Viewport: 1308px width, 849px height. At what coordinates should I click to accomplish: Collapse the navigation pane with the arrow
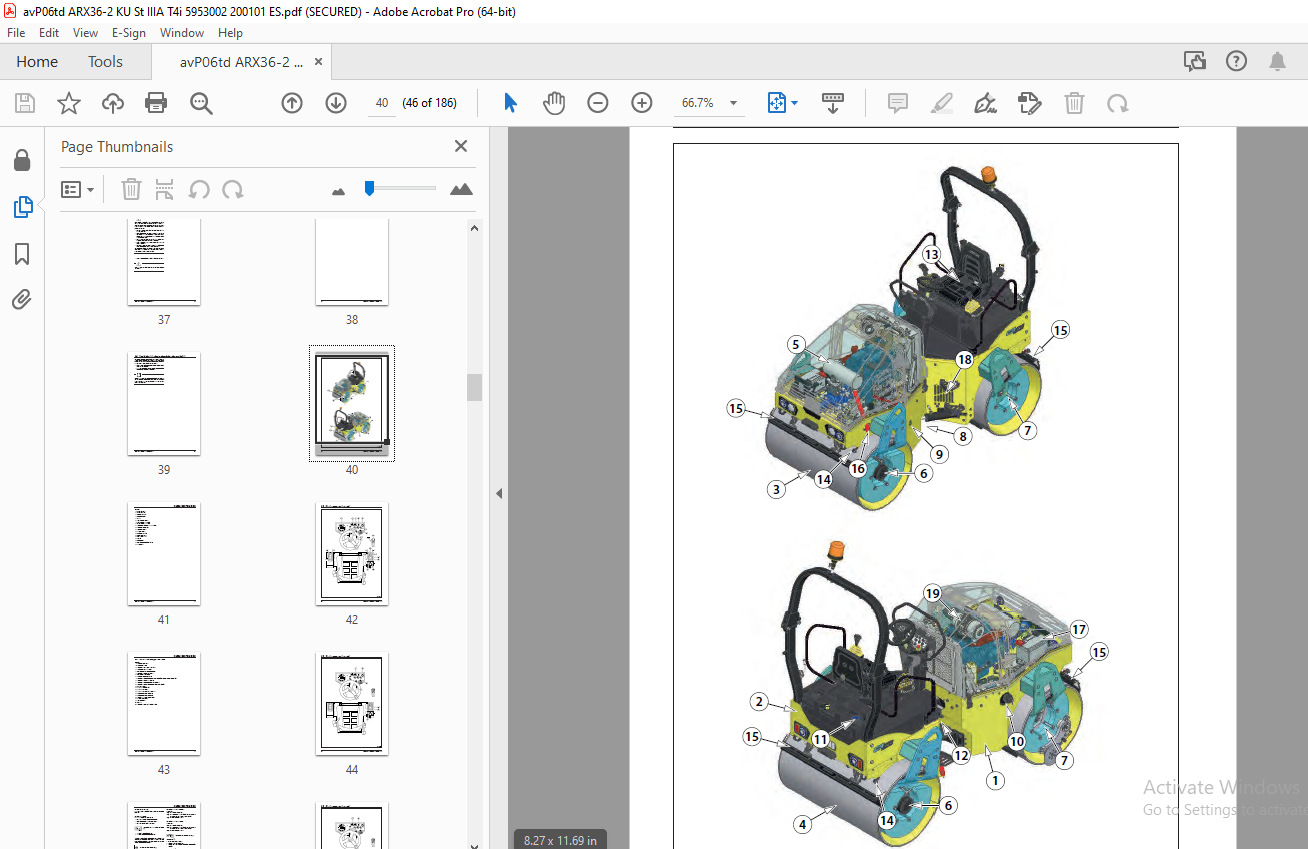pyautogui.click(x=498, y=493)
